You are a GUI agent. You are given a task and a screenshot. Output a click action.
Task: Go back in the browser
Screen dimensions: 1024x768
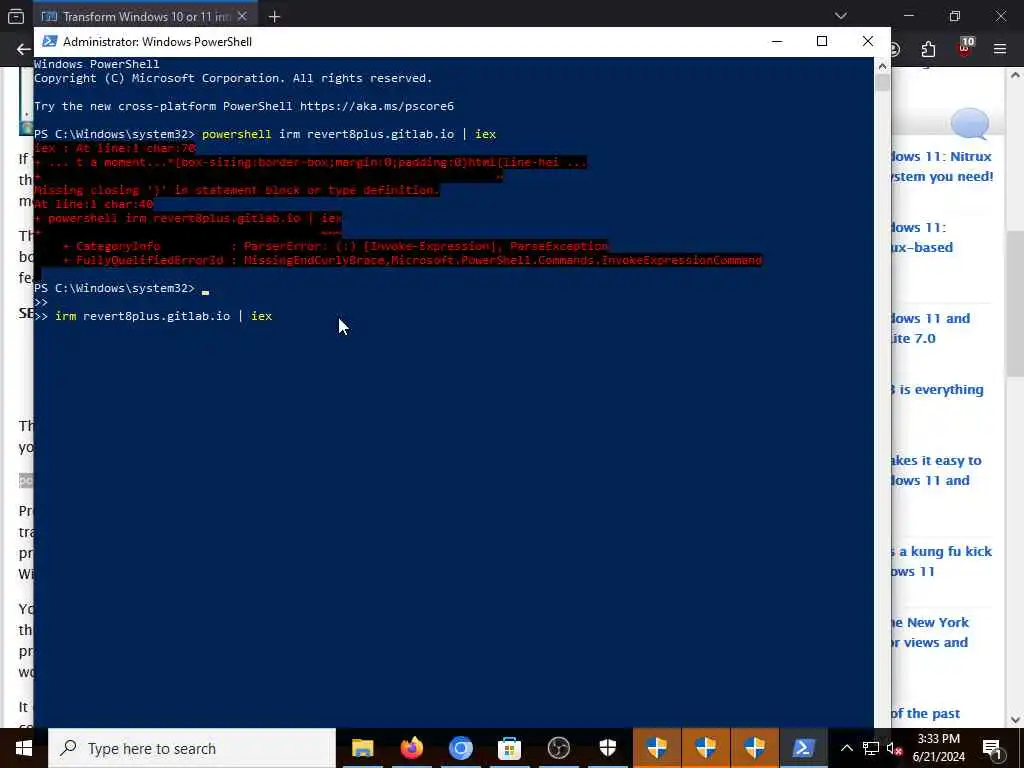(24, 49)
